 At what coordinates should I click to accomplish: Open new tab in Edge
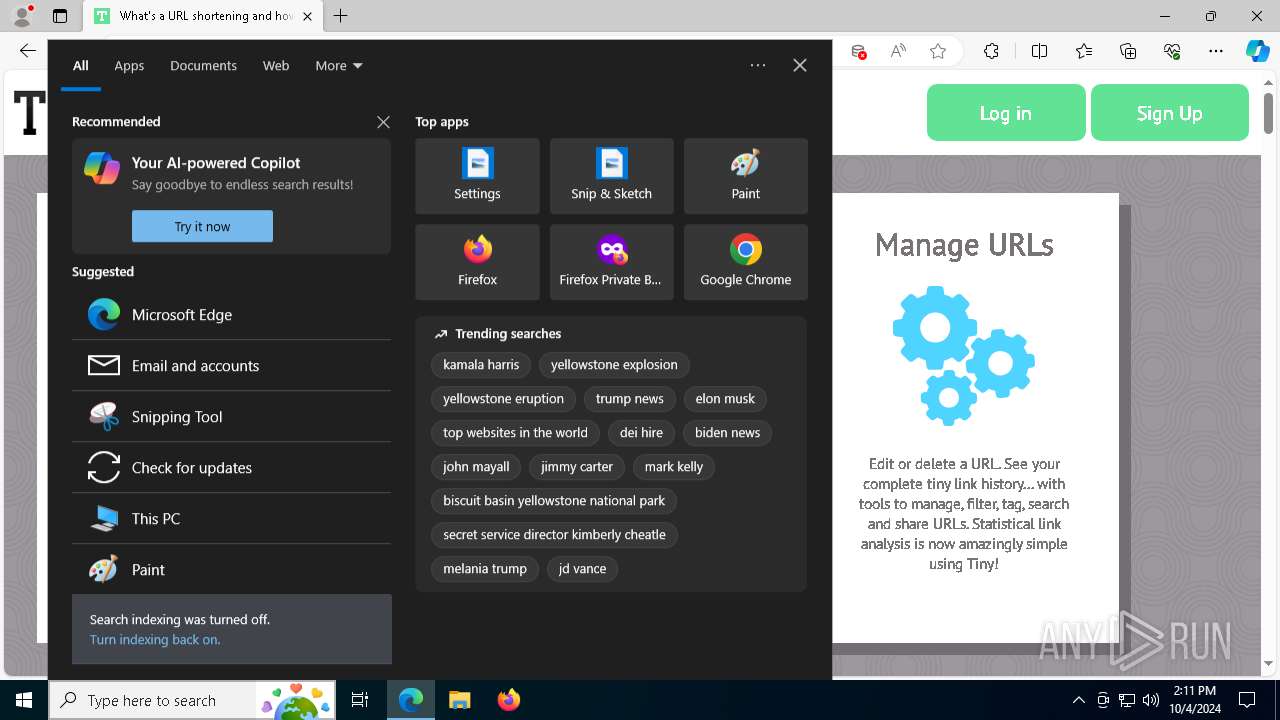[x=340, y=16]
